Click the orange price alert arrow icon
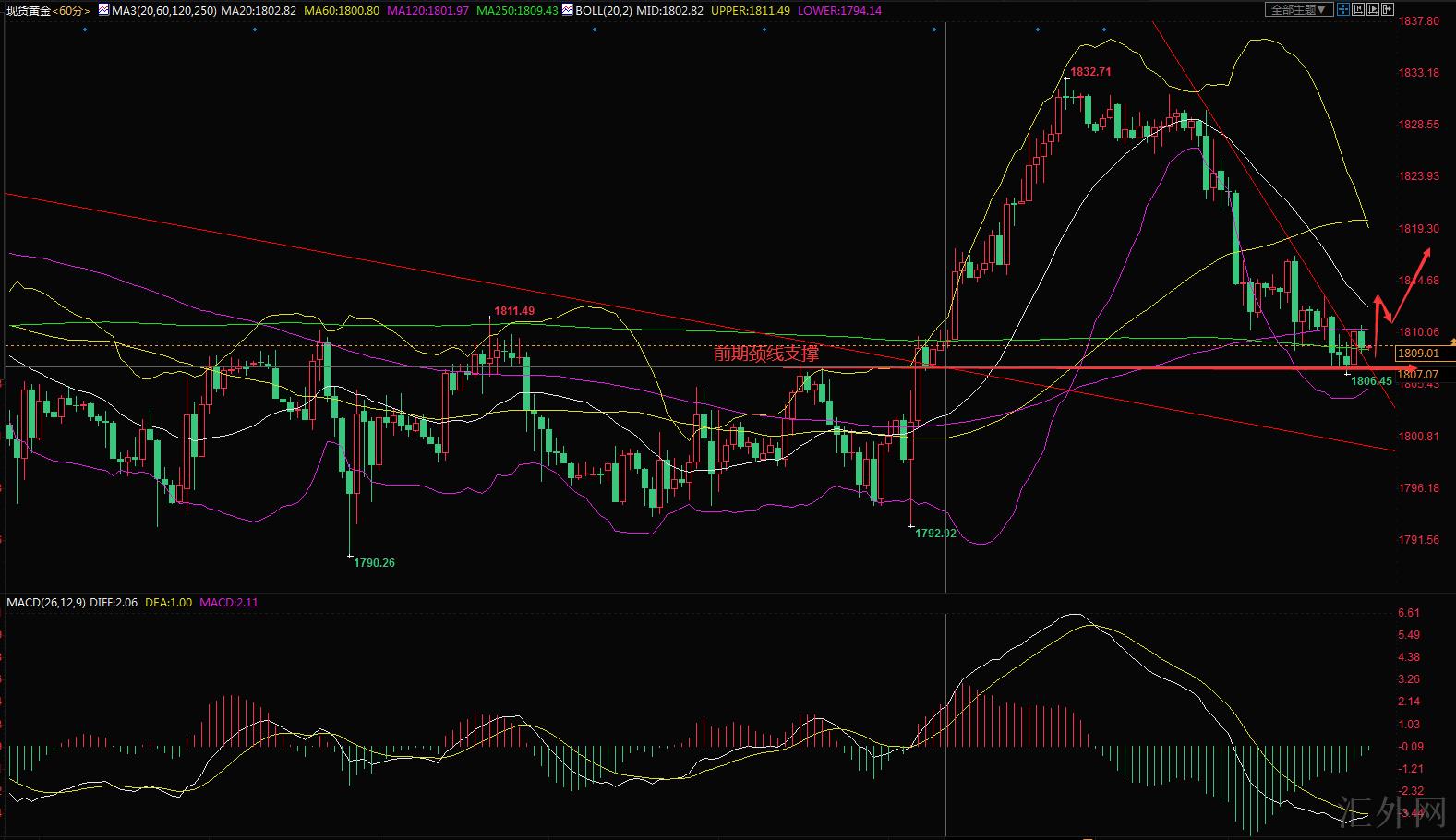This screenshot has width=1456, height=840. click(1452, 342)
